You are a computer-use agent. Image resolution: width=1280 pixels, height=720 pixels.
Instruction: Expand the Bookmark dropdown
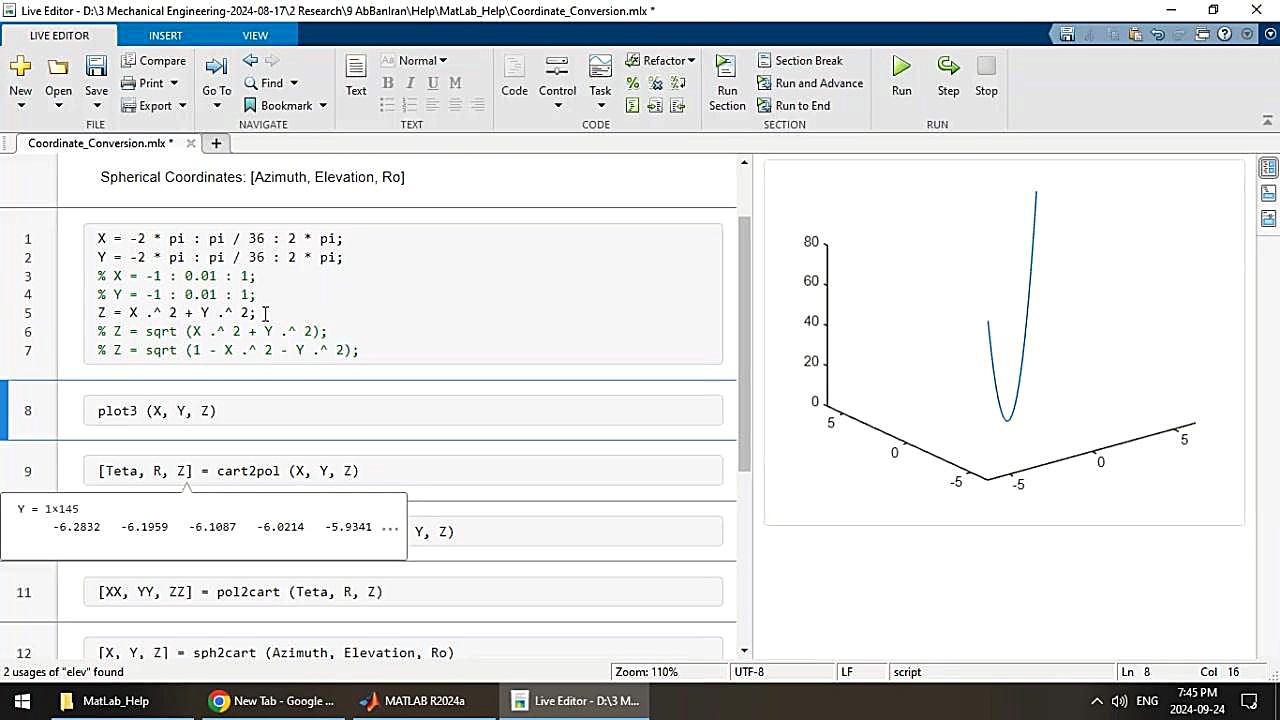323,106
